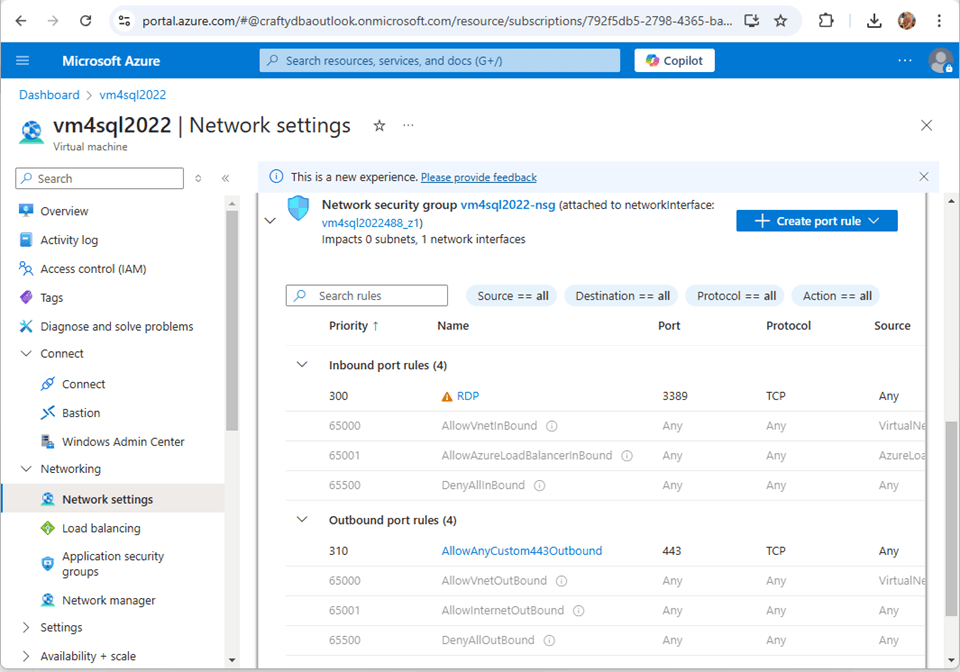
Task: Open the vm4sql2022-nsg security group link
Action: (507, 205)
